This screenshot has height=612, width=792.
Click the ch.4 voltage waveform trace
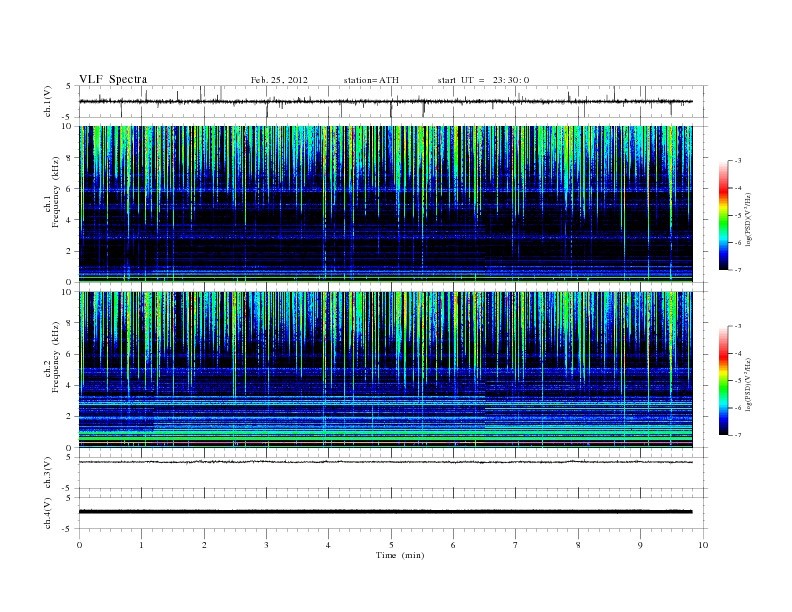(385, 512)
